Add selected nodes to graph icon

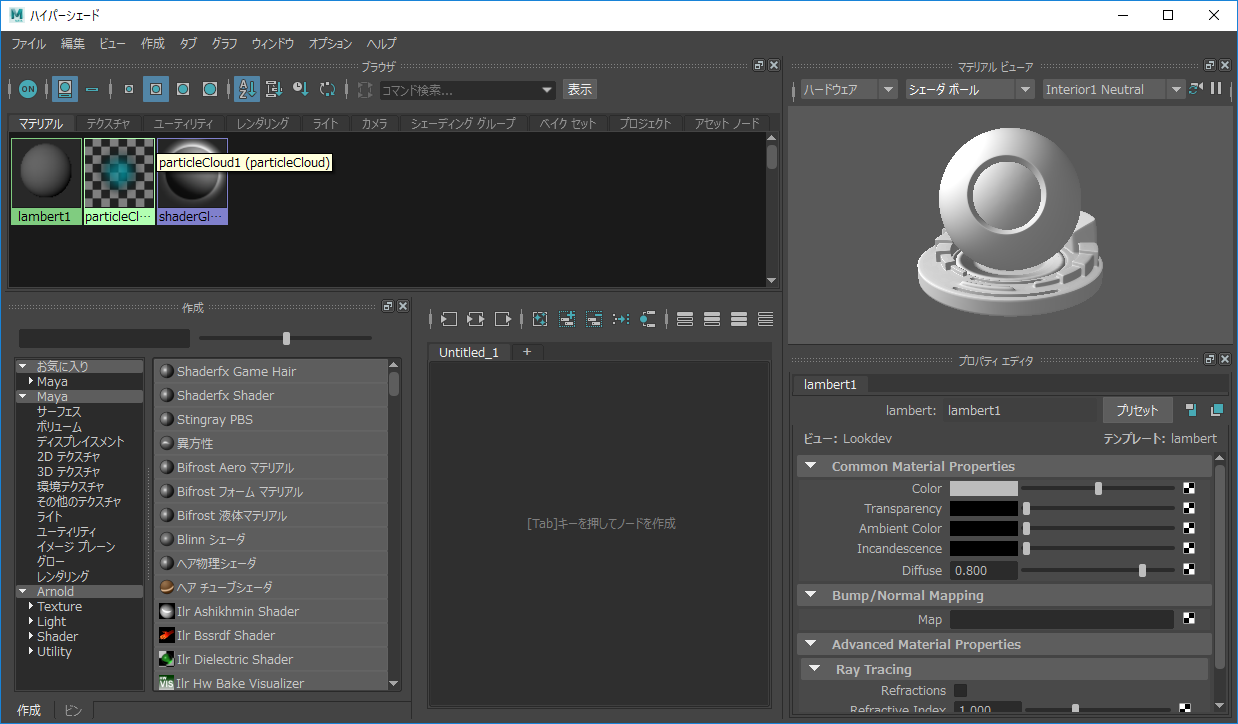[567, 319]
